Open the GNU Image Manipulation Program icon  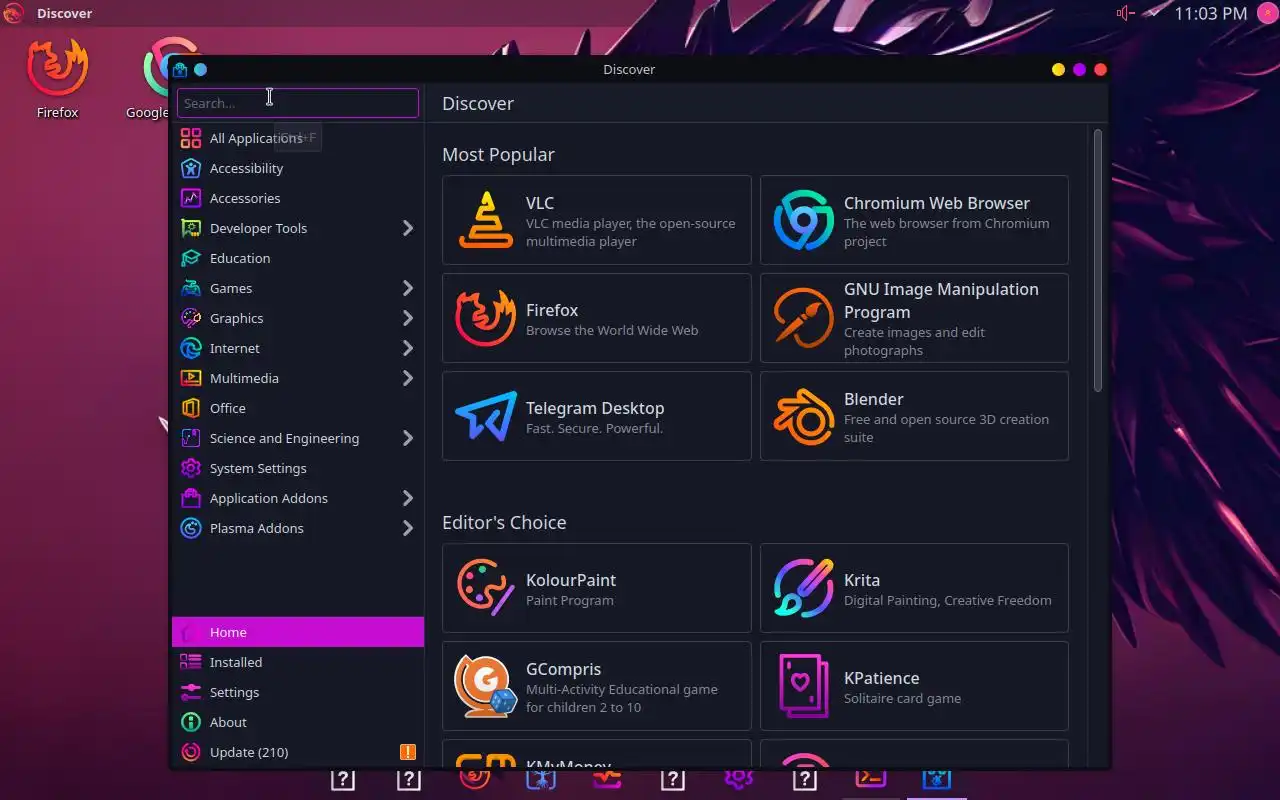pyautogui.click(x=803, y=318)
